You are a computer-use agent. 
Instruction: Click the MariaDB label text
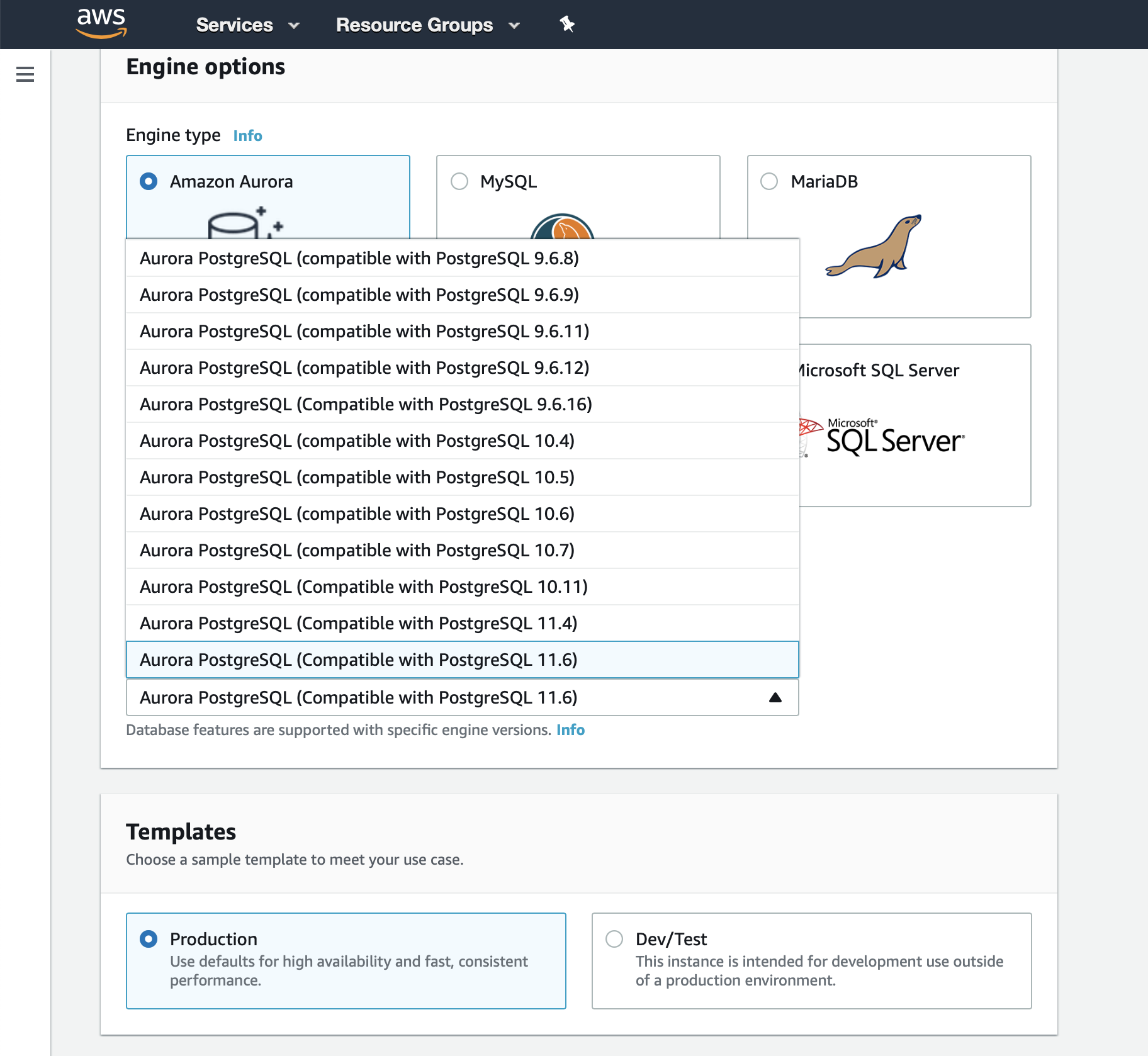coord(824,181)
